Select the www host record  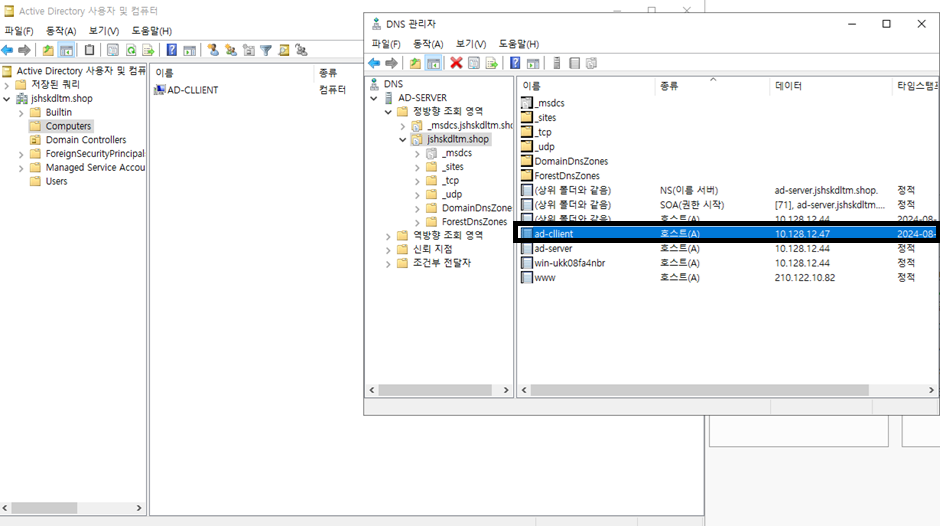(544, 277)
